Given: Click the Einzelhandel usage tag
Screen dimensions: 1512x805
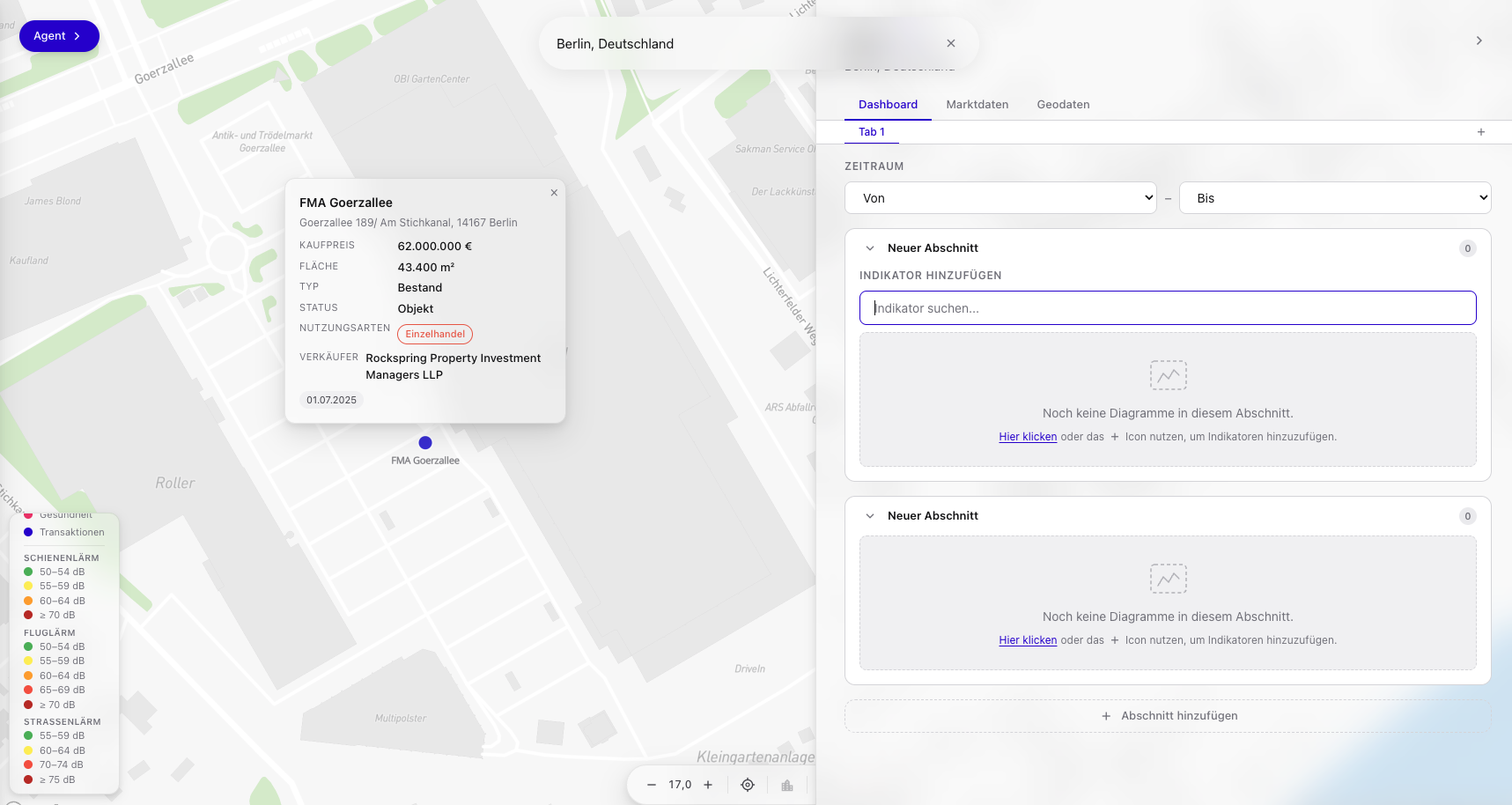Looking at the screenshot, I should pyautogui.click(x=435, y=334).
